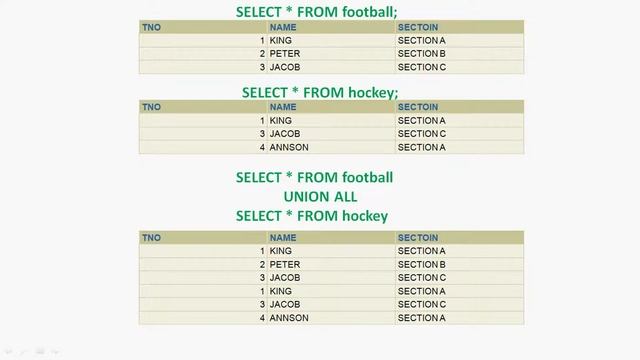Select PETER in the UNION ALL result table
The image size is (640, 360).
coord(285,264)
